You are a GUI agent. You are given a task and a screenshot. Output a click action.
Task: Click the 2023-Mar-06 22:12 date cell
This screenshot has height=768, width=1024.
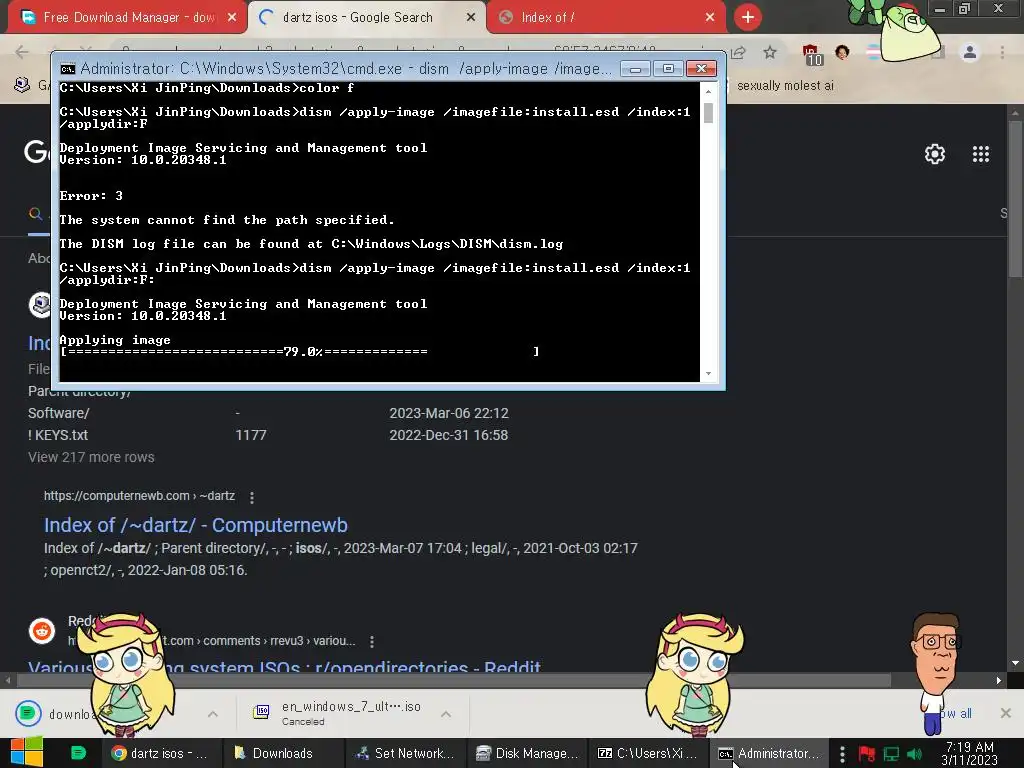[449, 413]
